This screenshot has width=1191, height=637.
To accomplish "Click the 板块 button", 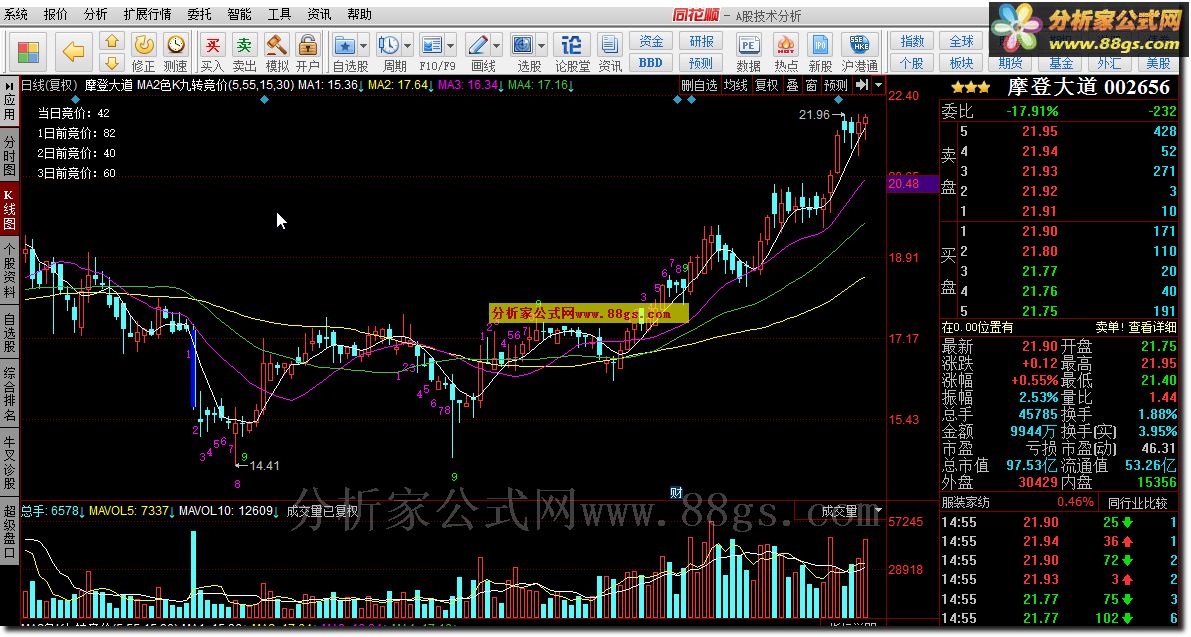I will (x=962, y=63).
